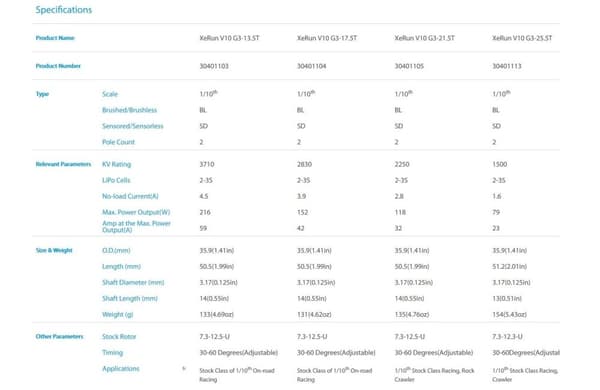This screenshot has height=390, width=600.
Task: Click the Max. Power Output(W) label
Action: click(x=136, y=212)
